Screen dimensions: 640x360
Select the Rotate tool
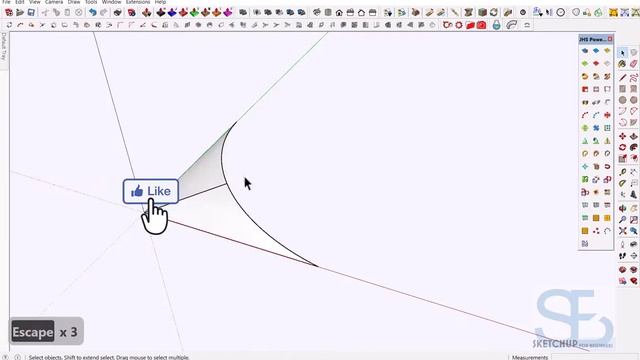pos(622,147)
